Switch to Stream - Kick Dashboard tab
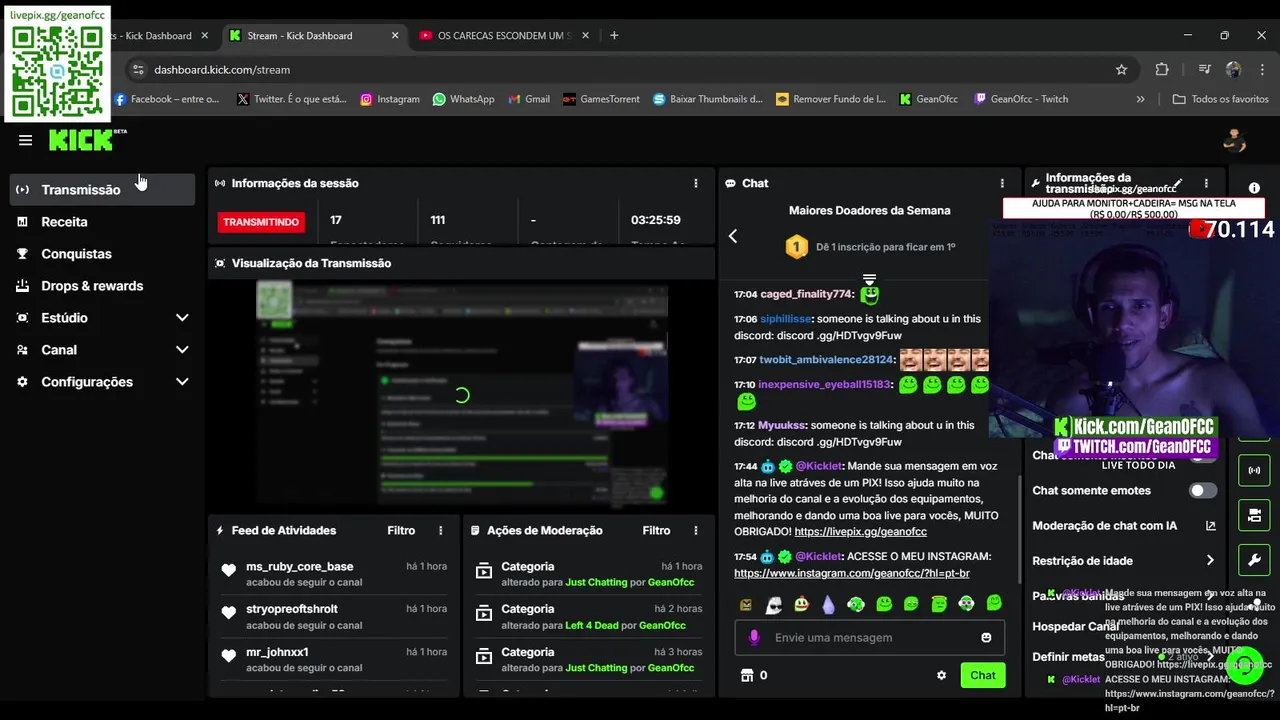Image resolution: width=1280 pixels, height=720 pixels. pos(314,35)
